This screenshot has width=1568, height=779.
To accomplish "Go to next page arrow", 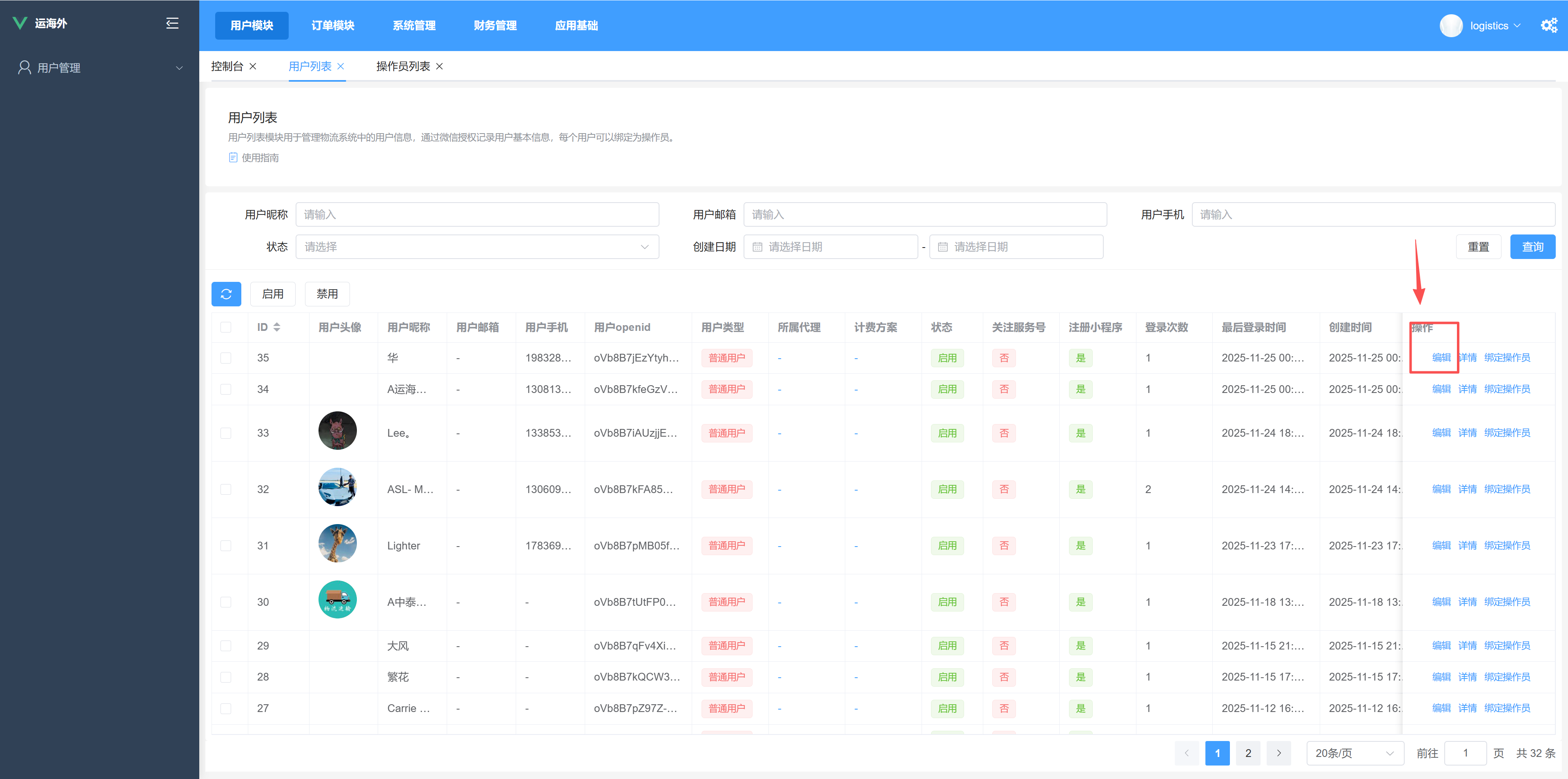I will pyautogui.click(x=1278, y=753).
